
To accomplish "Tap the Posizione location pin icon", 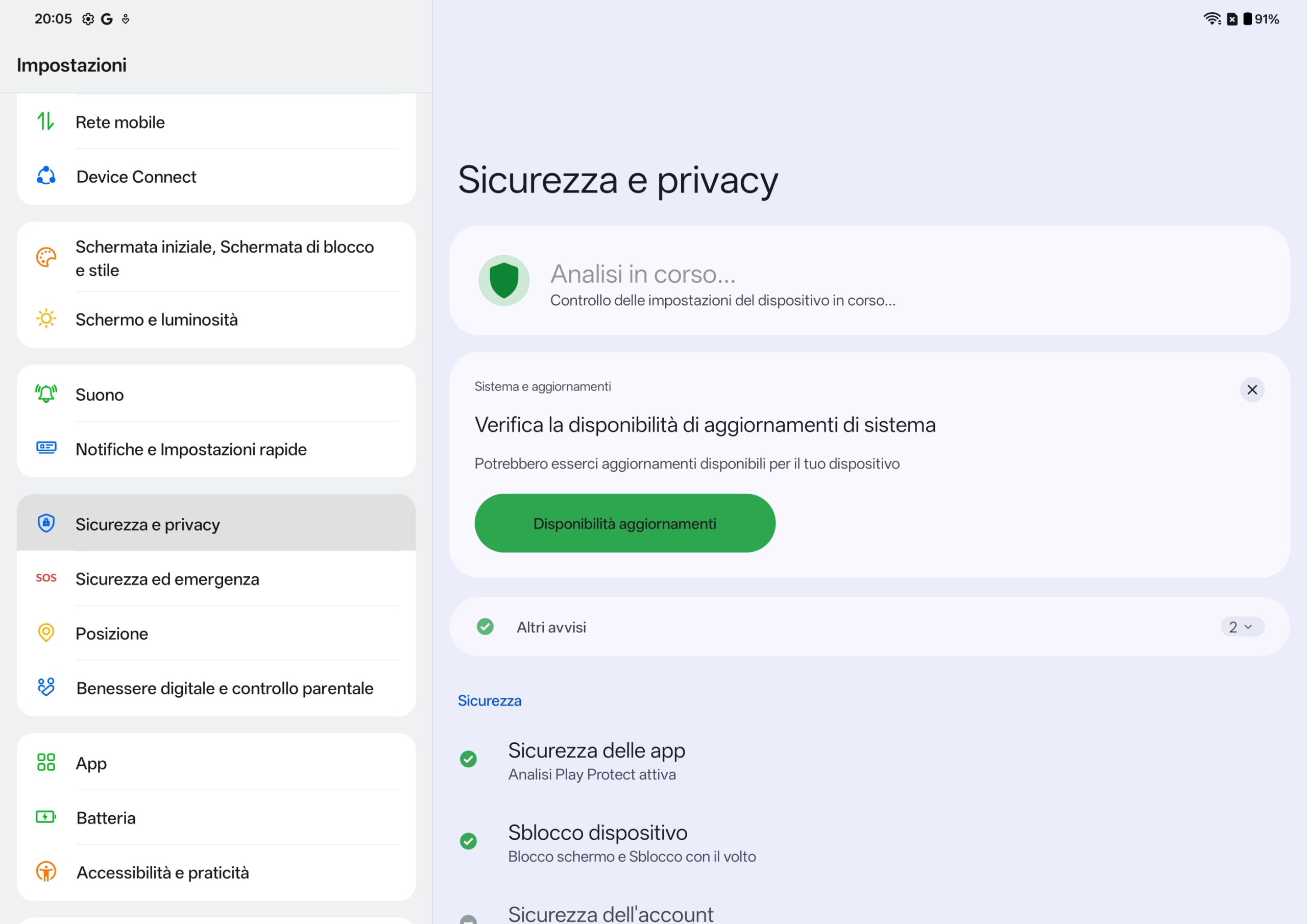I will click(x=46, y=633).
